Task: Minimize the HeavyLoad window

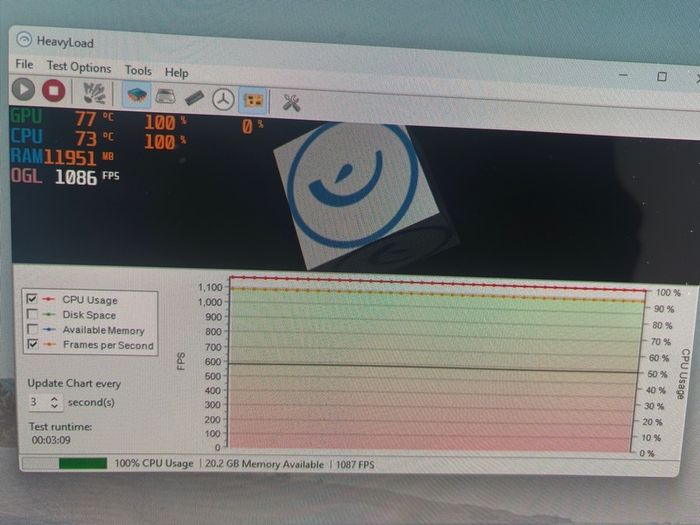Action: (x=623, y=75)
